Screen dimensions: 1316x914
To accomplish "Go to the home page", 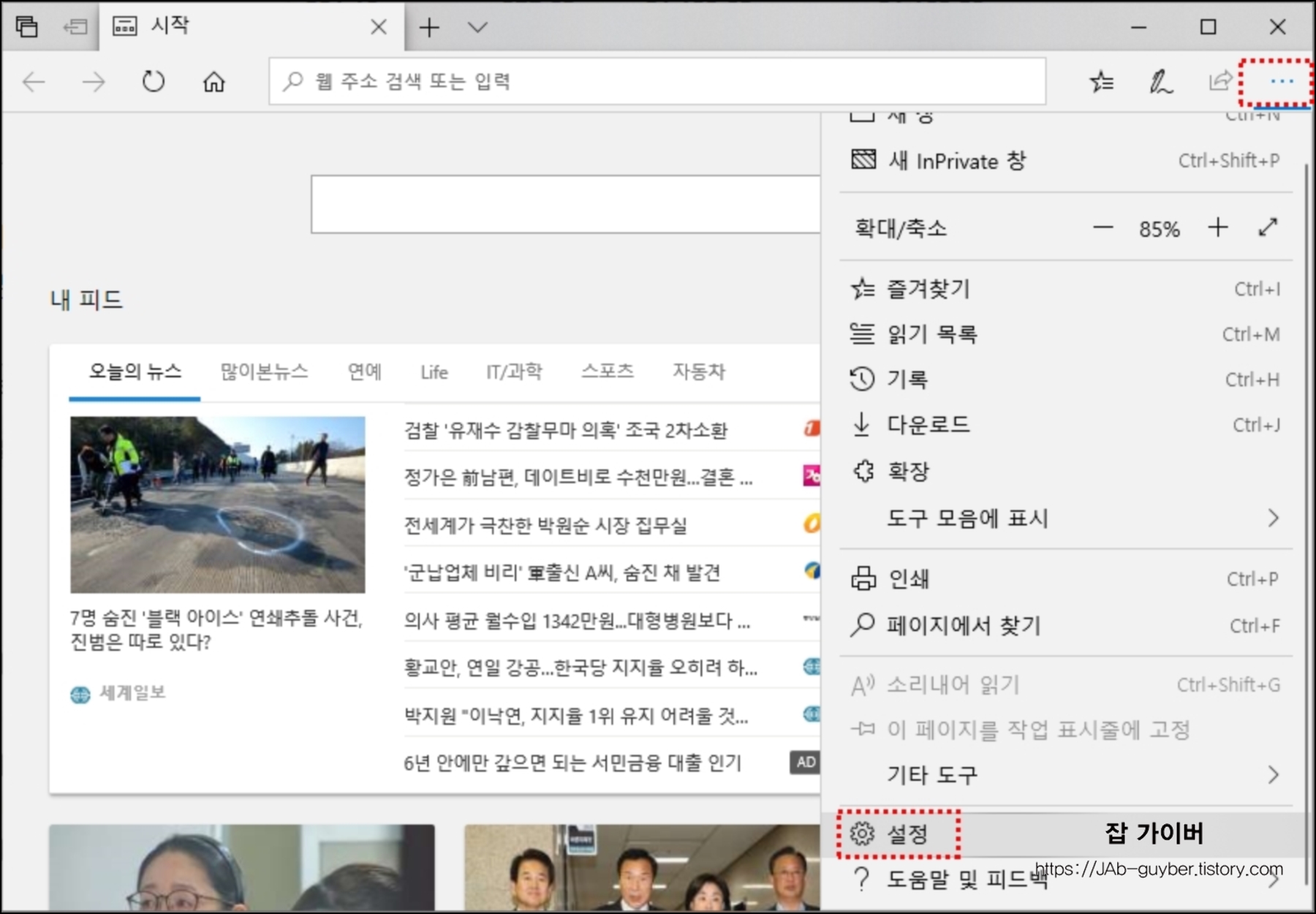I will point(213,81).
